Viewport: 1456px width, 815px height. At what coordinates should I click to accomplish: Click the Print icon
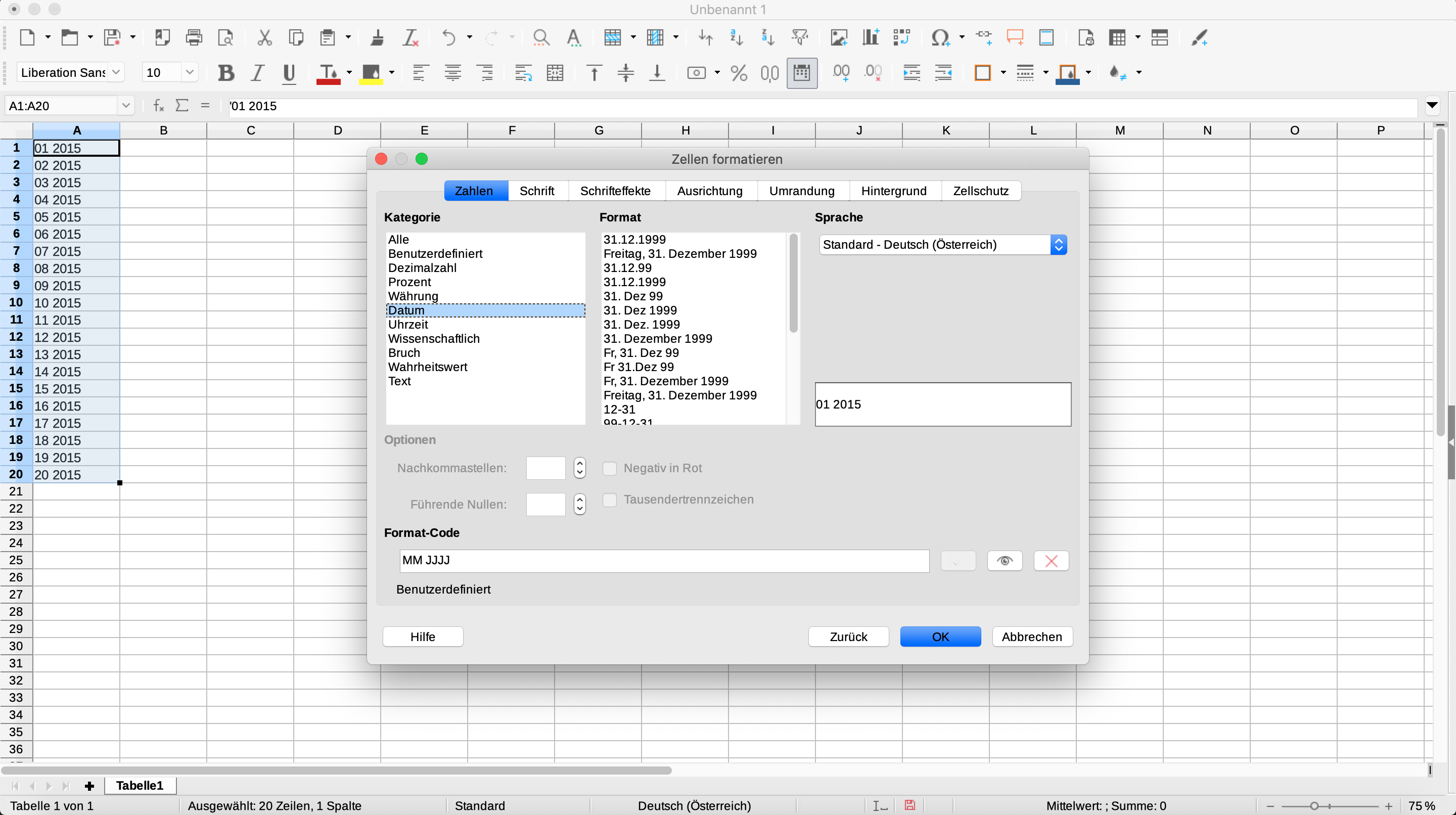[x=194, y=38]
